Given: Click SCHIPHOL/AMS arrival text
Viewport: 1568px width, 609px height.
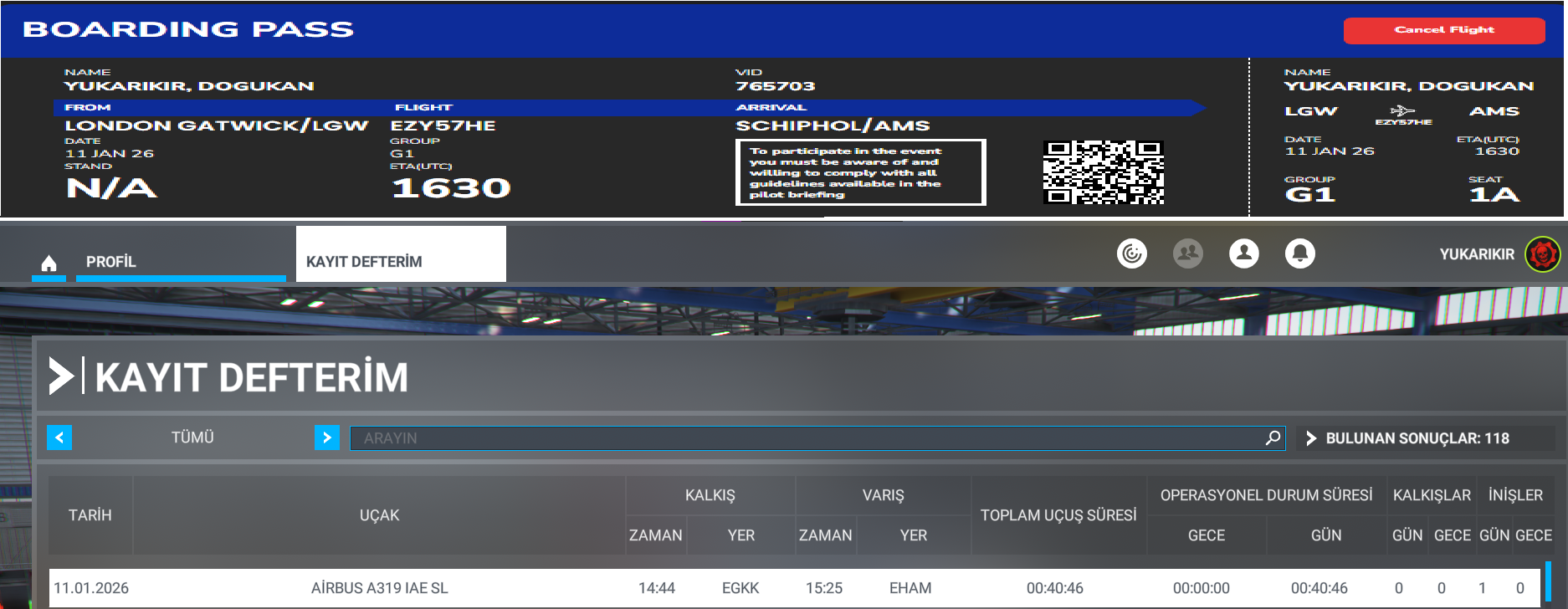Looking at the screenshot, I should 833,125.
